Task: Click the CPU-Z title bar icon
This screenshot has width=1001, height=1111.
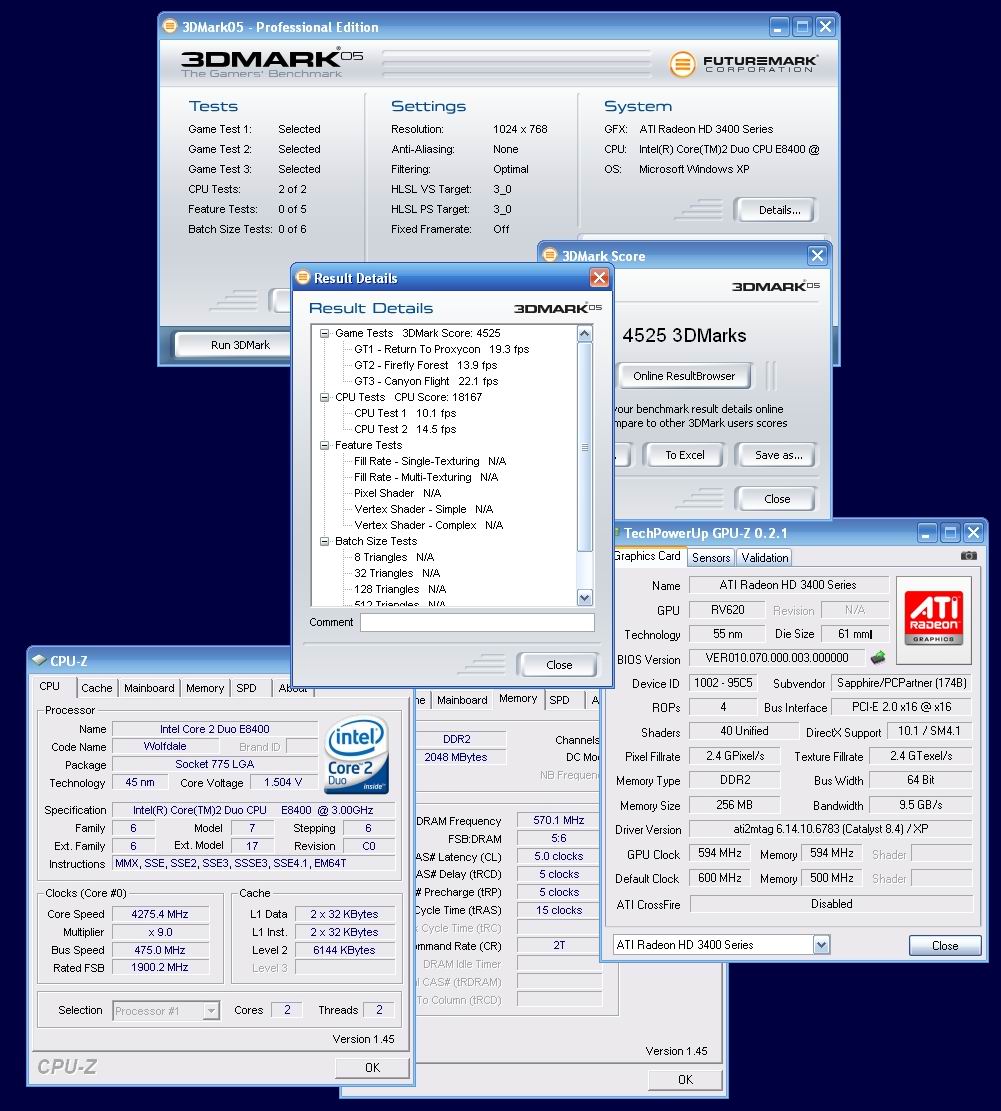Action: coord(39,660)
